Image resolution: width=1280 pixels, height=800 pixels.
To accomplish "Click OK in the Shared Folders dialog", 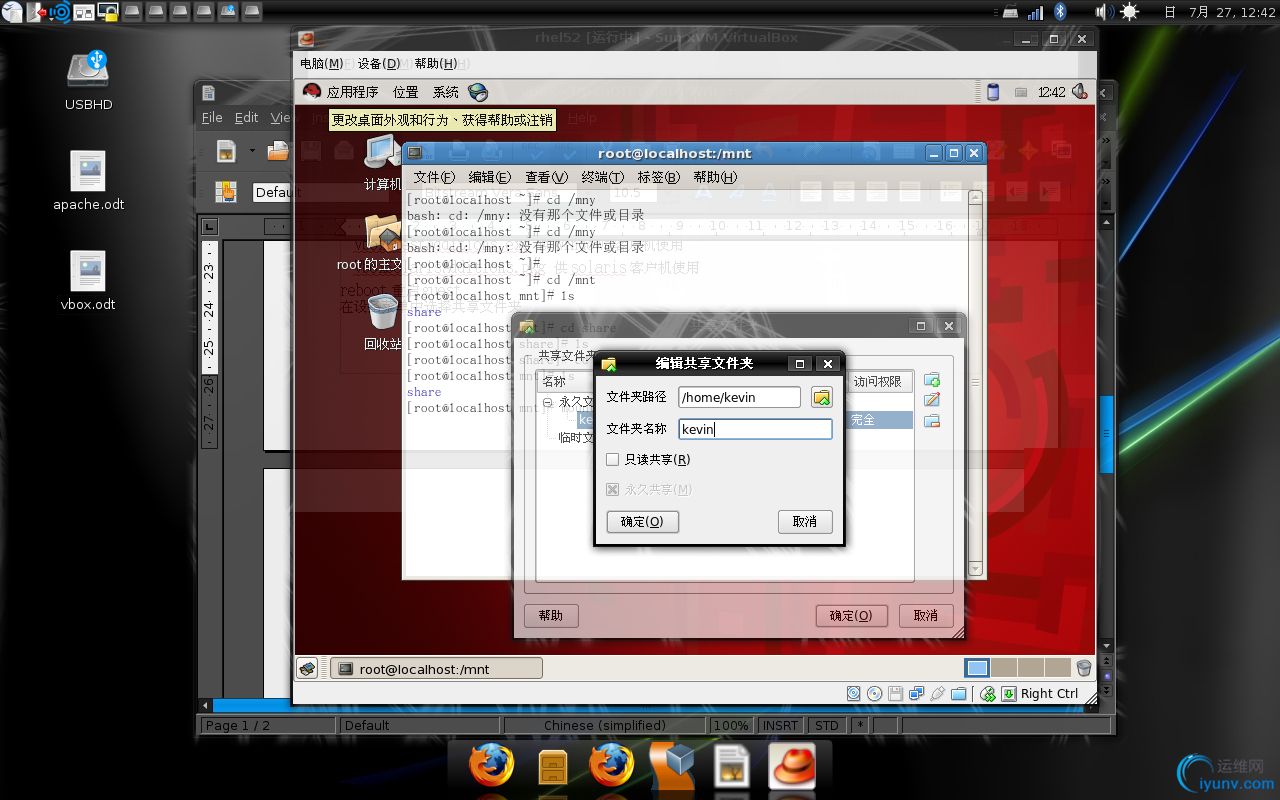I will coord(851,616).
